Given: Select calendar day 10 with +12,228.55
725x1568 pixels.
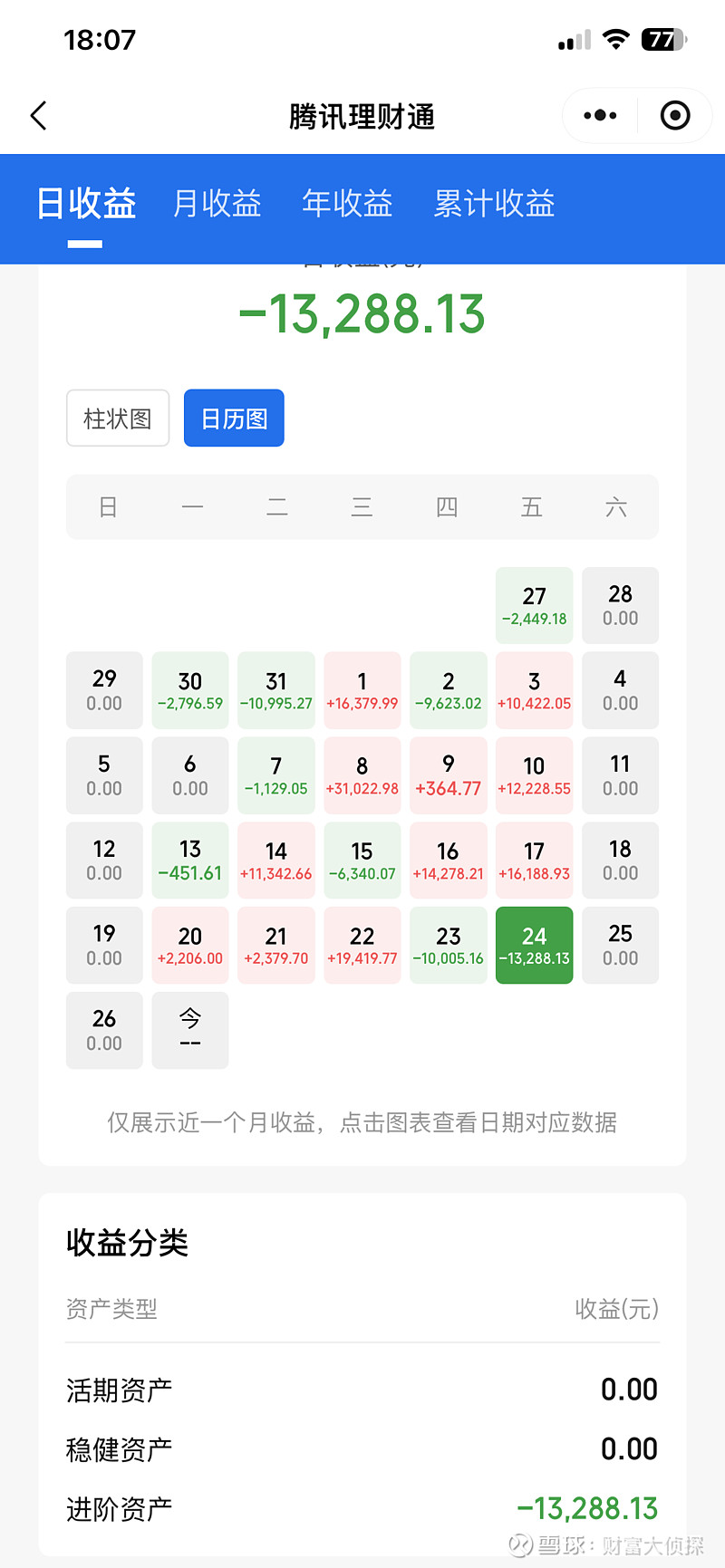Looking at the screenshot, I should click(x=535, y=775).
